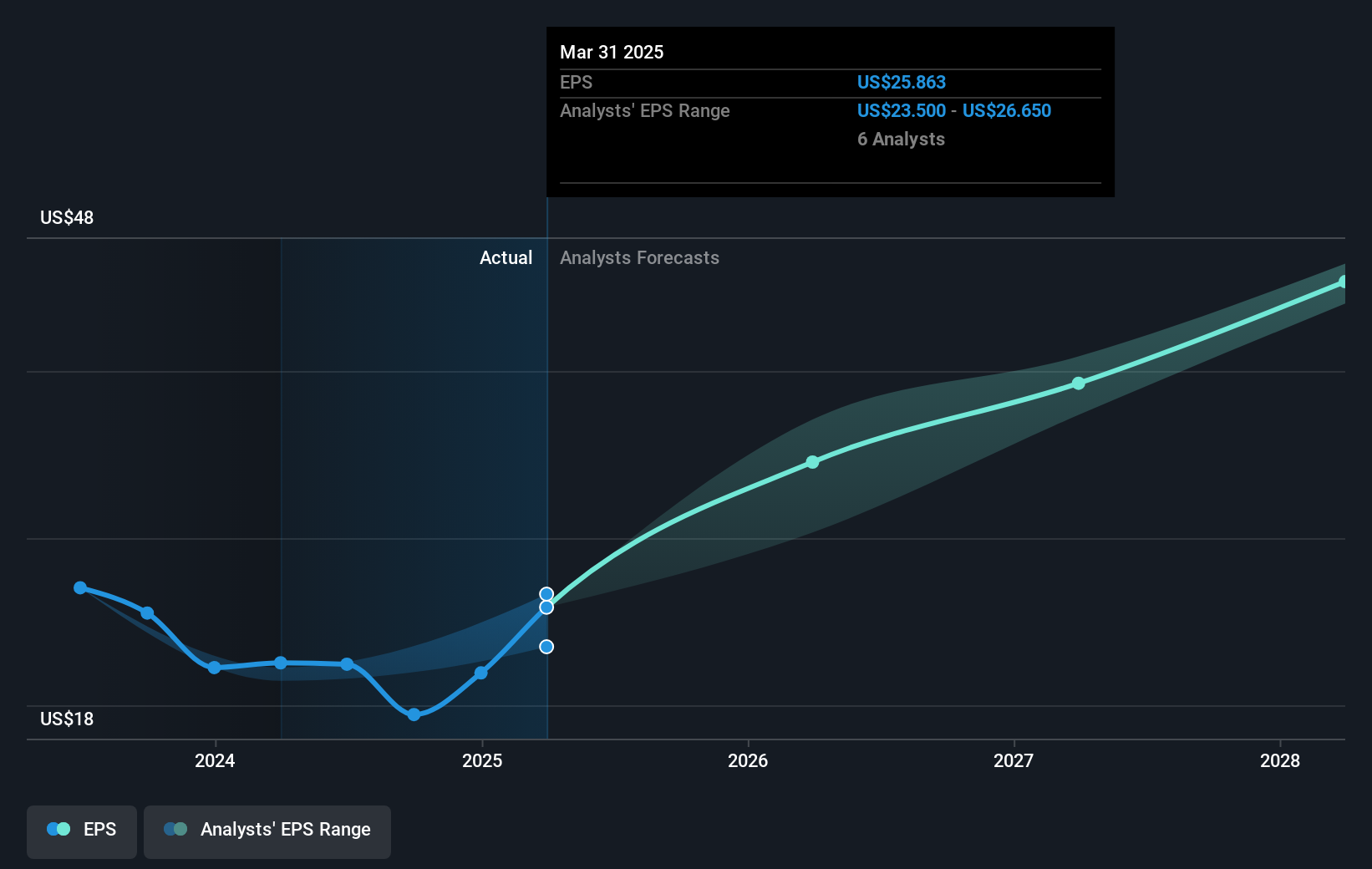Image resolution: width=1372 pixels, height=869 pixels.
Task: Click the EPS point in mid 2024
Action: (347, 664)
